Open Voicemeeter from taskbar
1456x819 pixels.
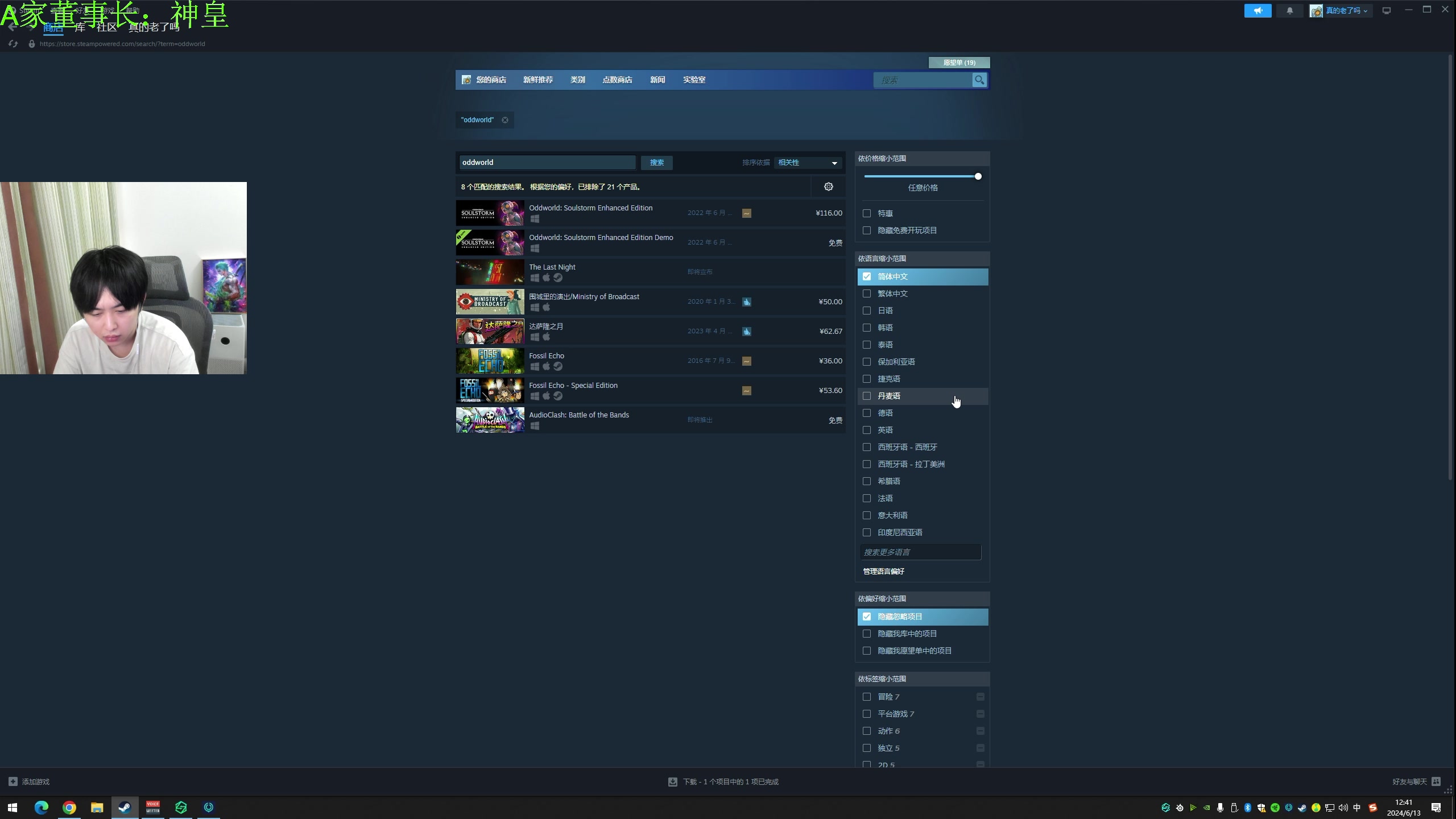(x=153, y=808)
